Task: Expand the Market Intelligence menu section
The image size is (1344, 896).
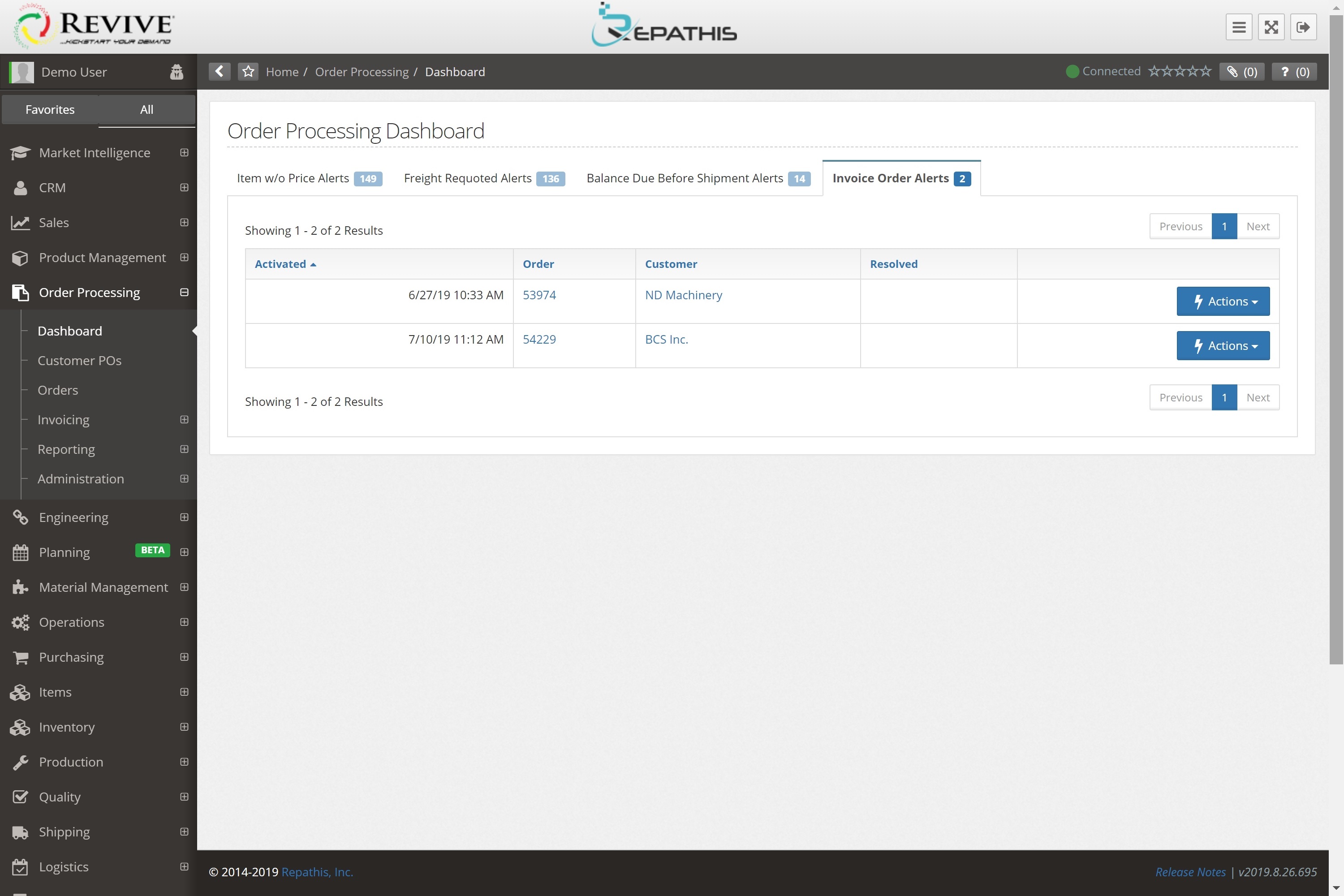Action: click(184, 153)
